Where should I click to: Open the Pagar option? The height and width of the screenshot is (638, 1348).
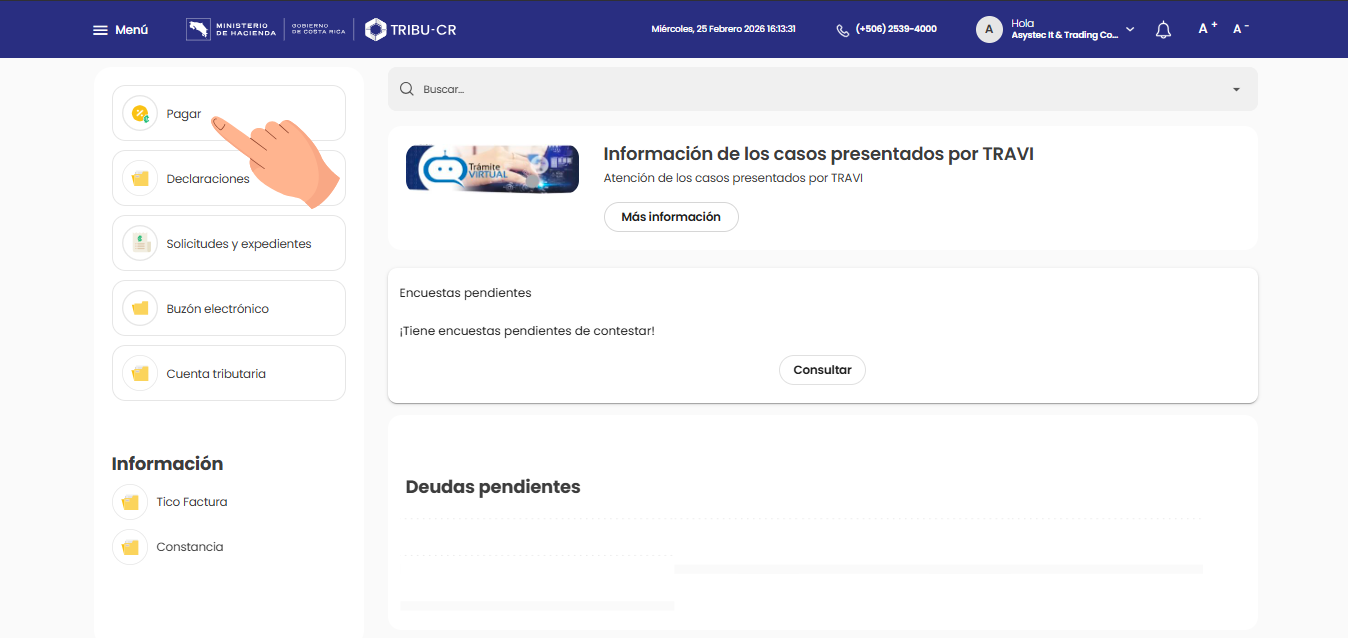pos(184,114)
